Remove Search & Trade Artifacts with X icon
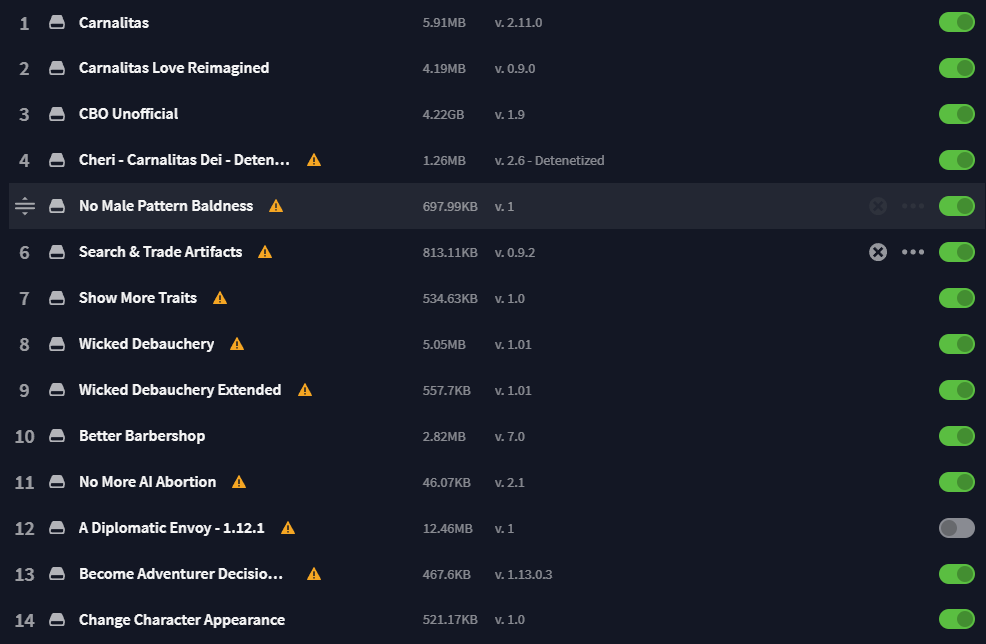Viewport: 986px width, 644px height. point(878,252)
